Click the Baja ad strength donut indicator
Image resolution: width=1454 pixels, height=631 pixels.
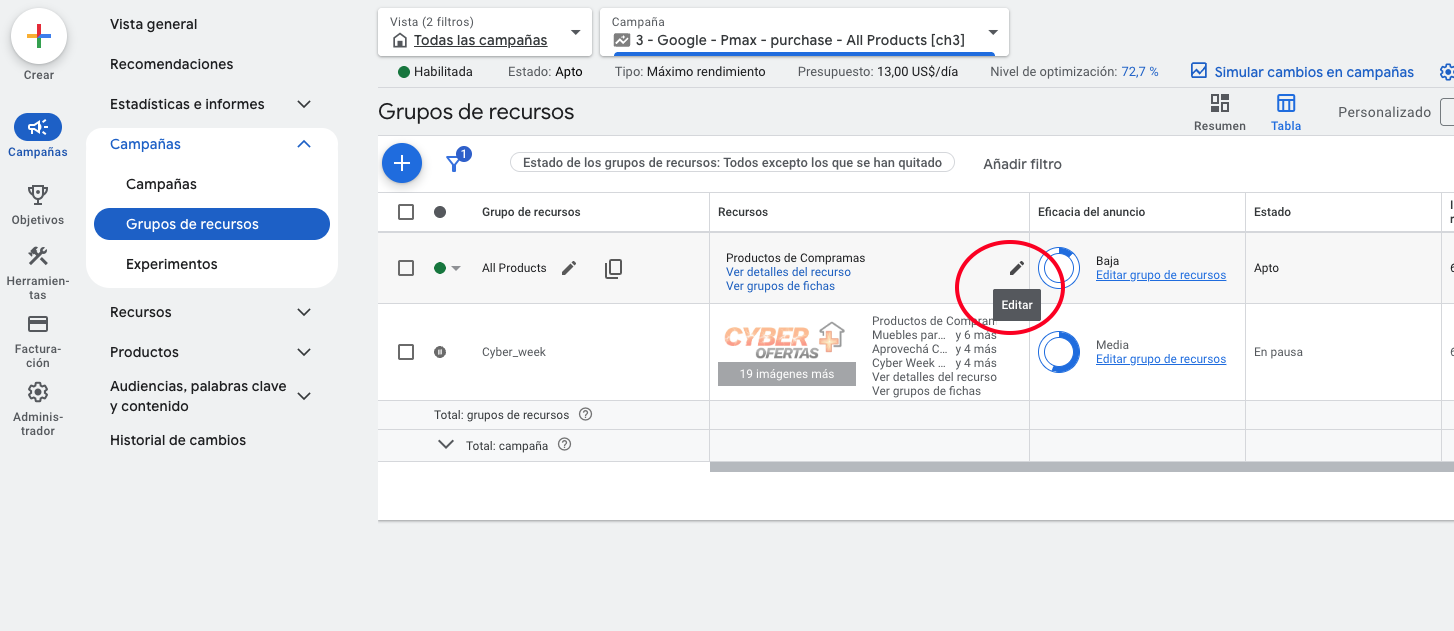pos(1060,267)
